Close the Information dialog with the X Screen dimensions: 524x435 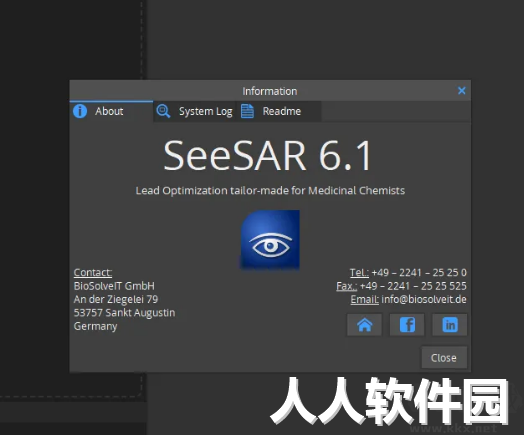click(462, 91)
